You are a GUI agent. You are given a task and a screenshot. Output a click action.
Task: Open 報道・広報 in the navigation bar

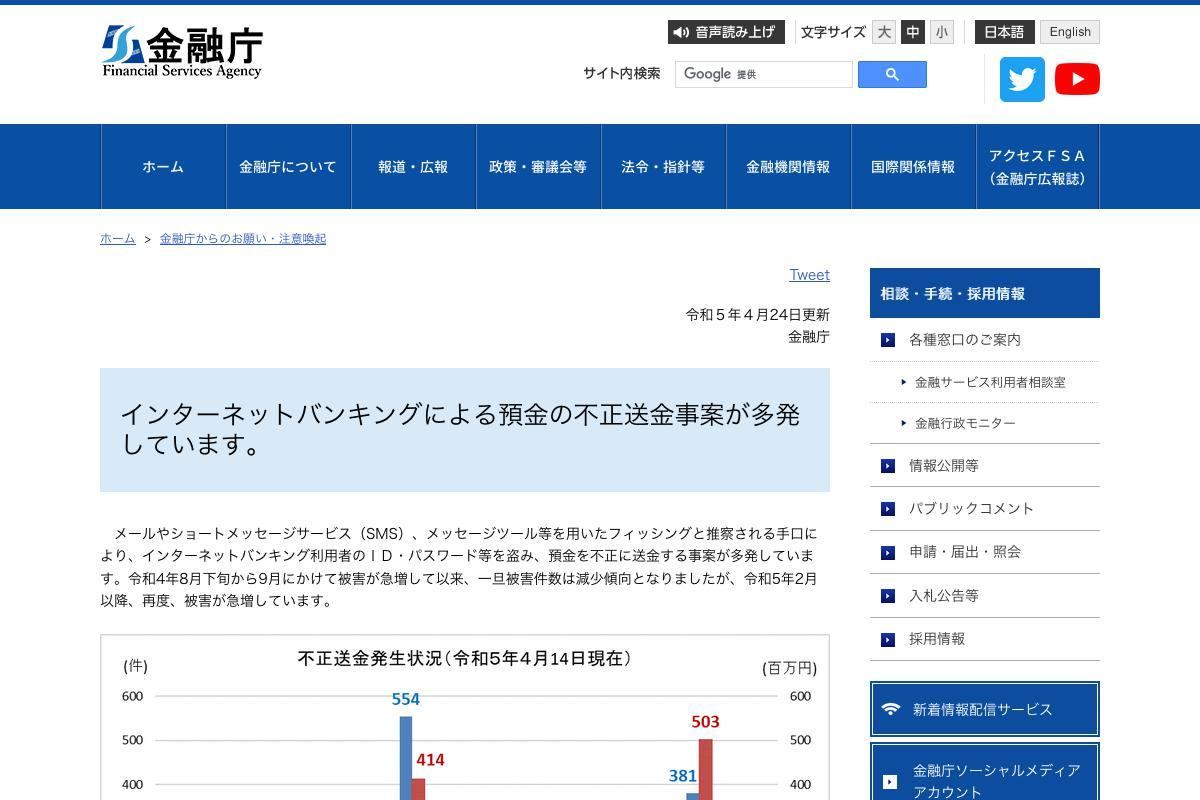tap(413, 167)
